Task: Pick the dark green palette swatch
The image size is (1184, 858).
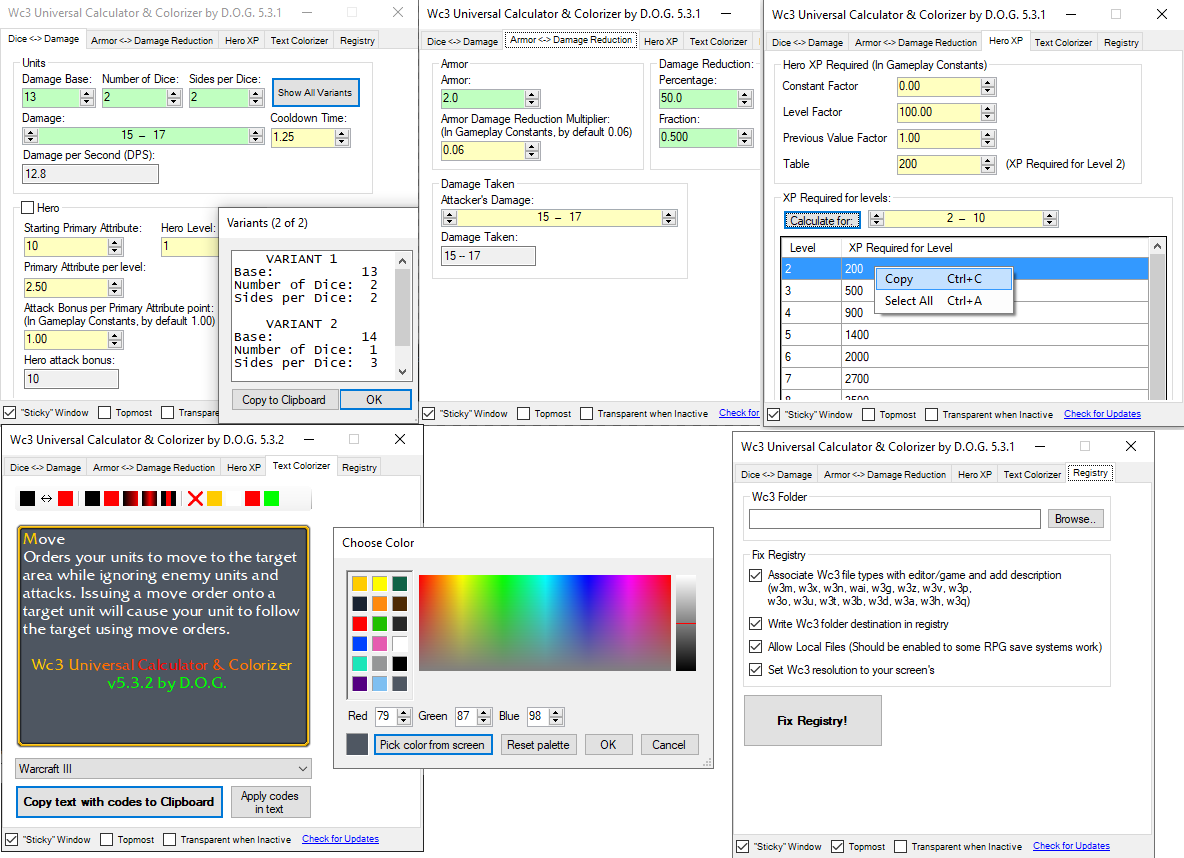Action: [x=399, y=583]
